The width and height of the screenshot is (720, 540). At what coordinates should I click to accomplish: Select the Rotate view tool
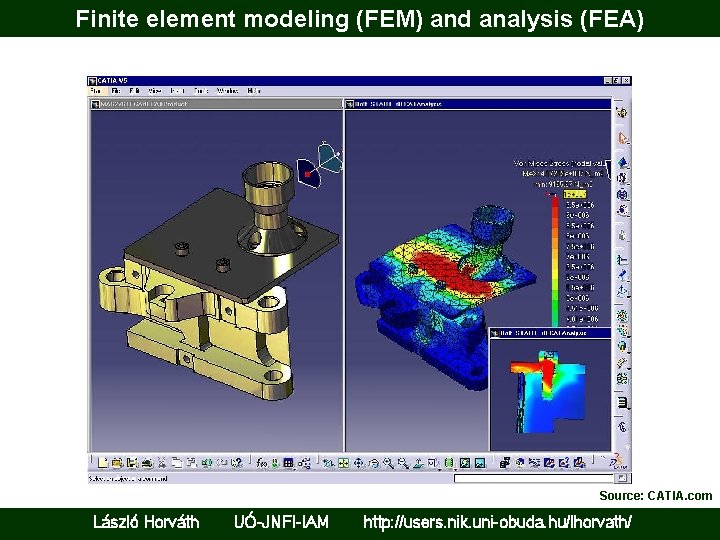pos(374,463)
